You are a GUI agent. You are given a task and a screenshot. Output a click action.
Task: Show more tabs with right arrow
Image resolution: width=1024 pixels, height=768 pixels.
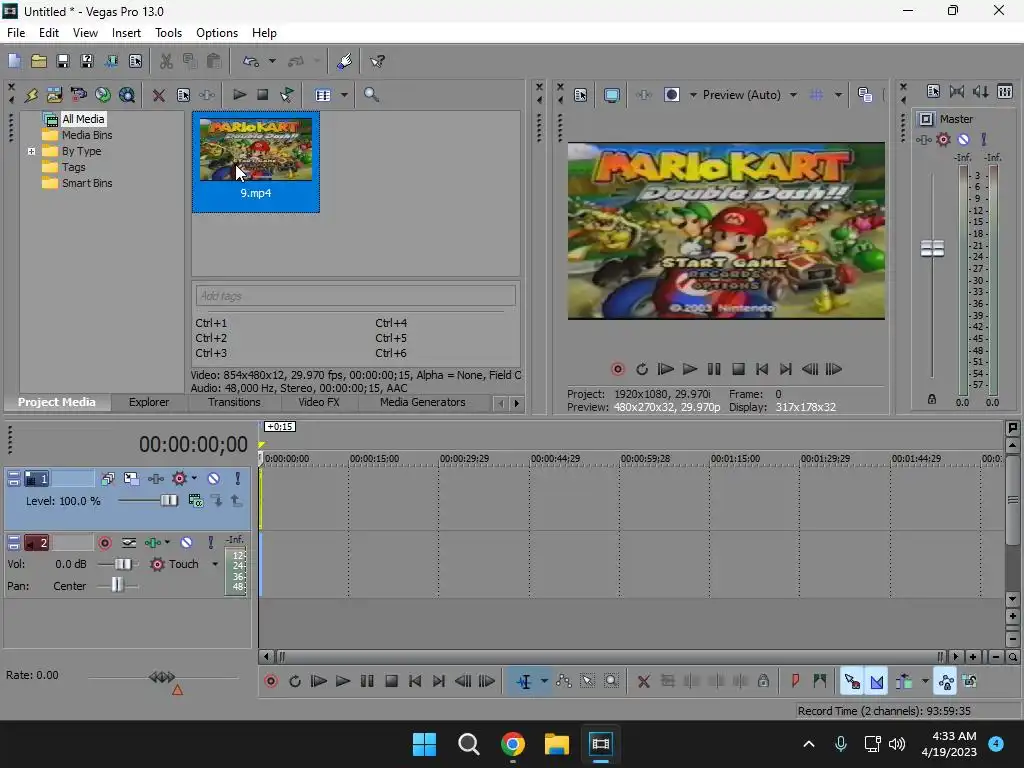(517, 404)
